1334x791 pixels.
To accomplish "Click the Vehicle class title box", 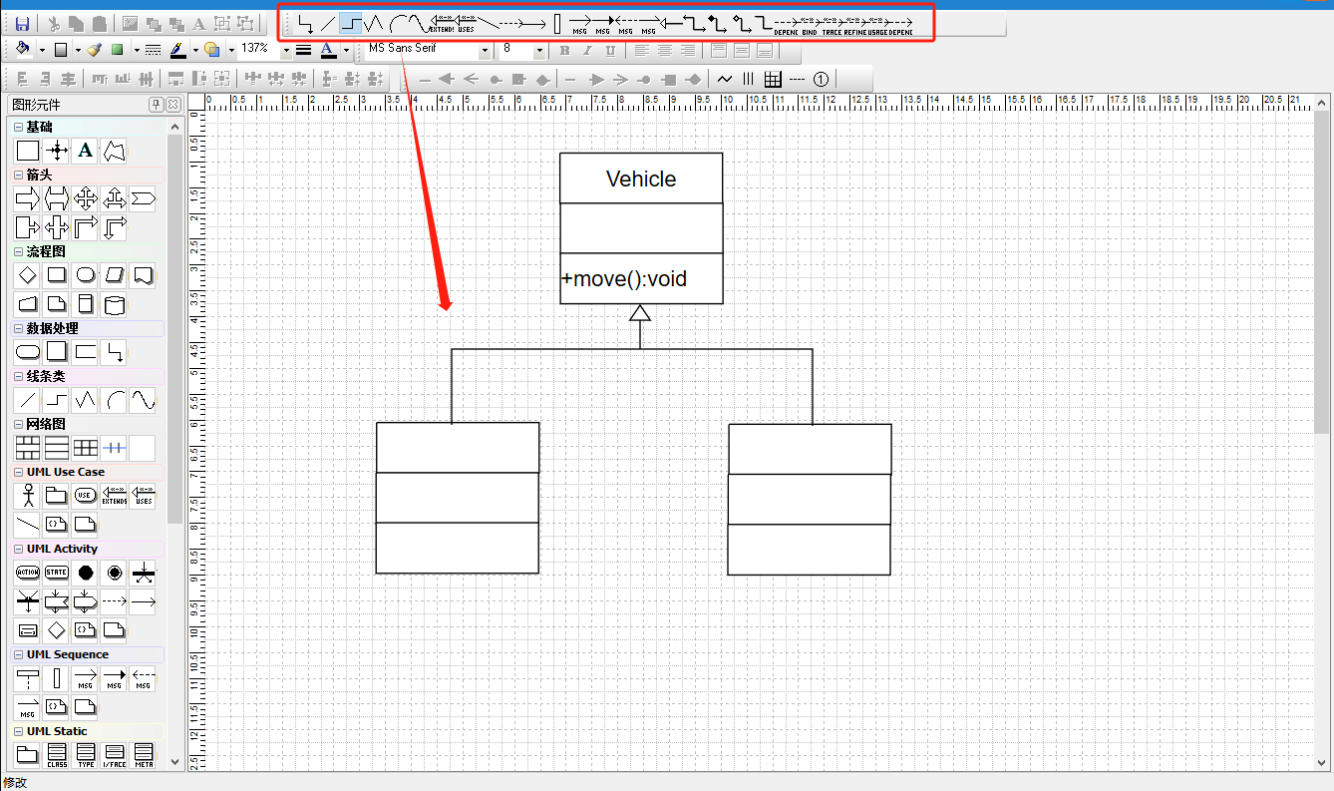I will click(641, 179).
